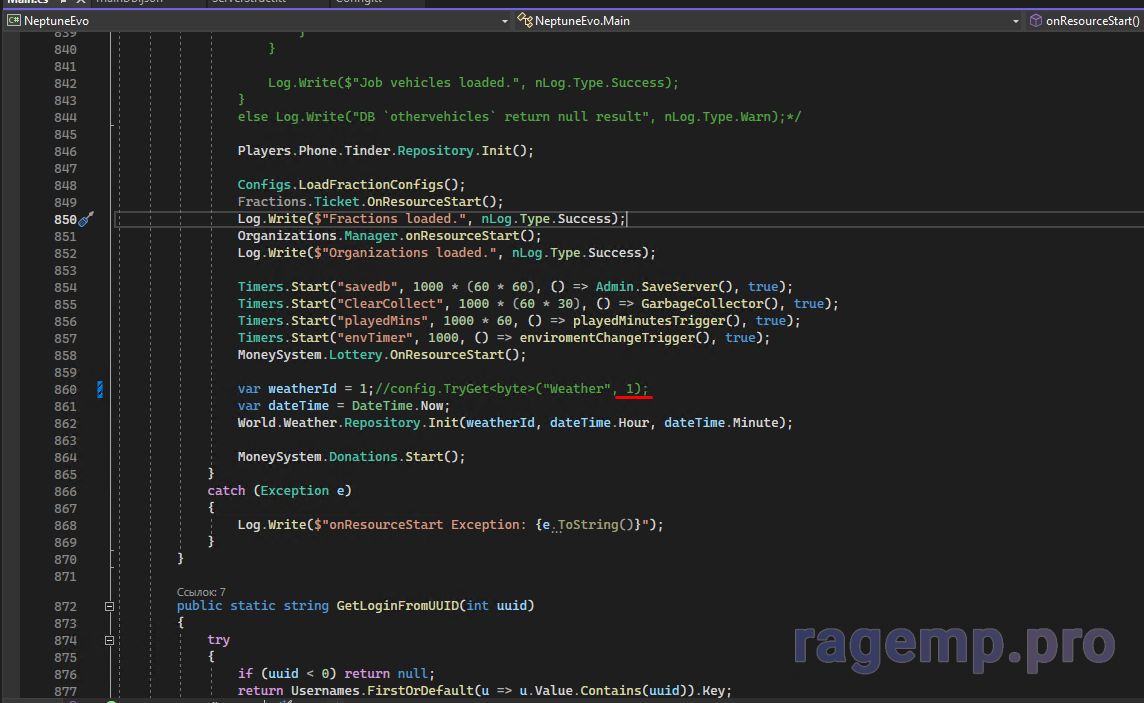Set a breakpoint in the margin beside line 862

tap(10, 423)
